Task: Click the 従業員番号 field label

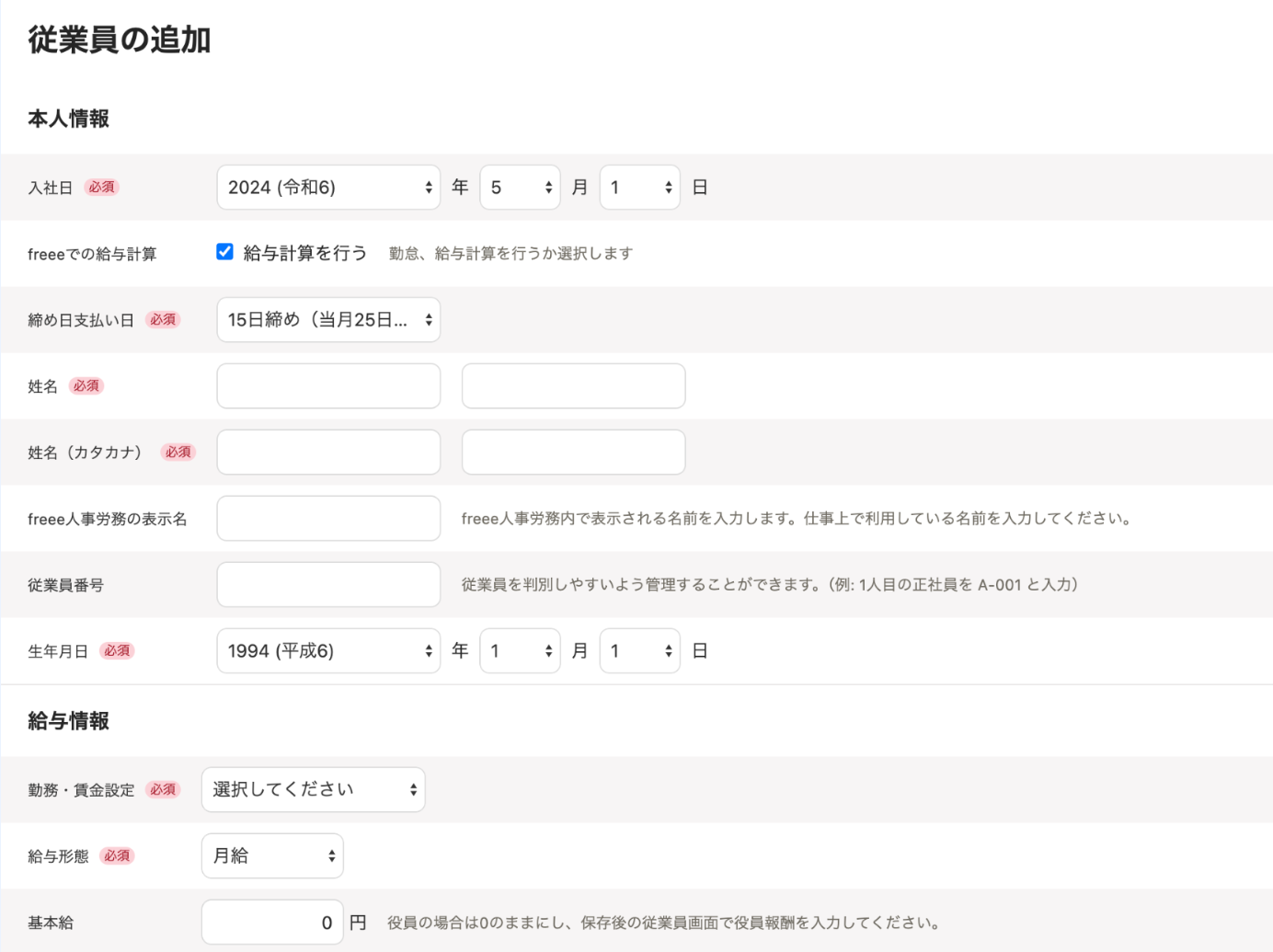Action: tap(65, 585)
